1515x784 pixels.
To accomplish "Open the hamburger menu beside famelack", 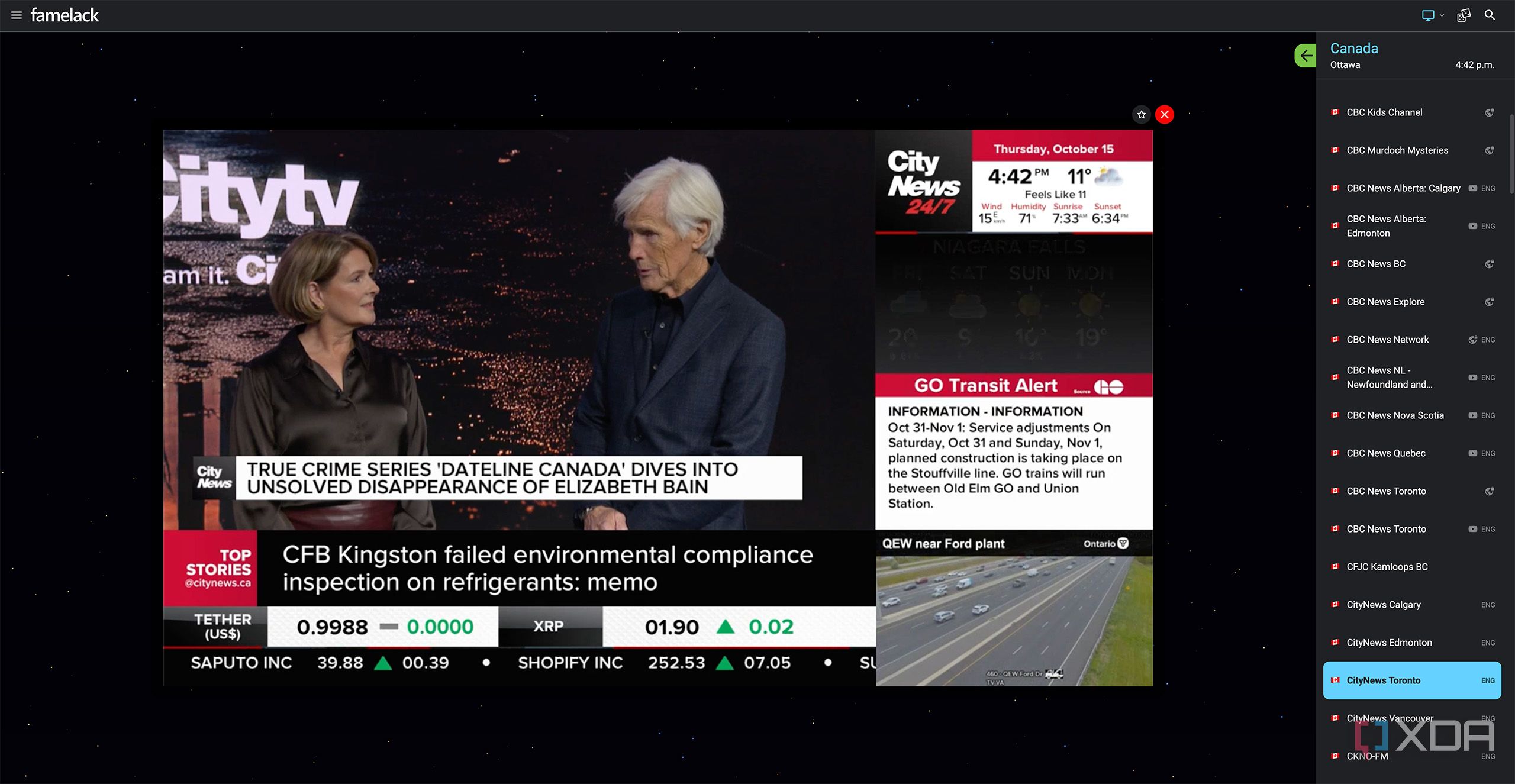I will pyautogui.click(x=17, y=15).
